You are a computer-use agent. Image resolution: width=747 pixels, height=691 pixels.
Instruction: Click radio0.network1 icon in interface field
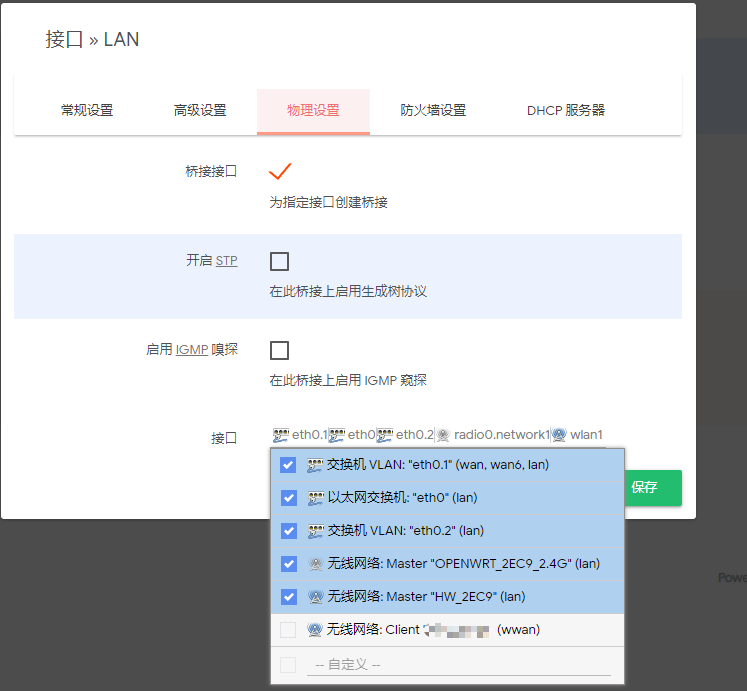443,435
